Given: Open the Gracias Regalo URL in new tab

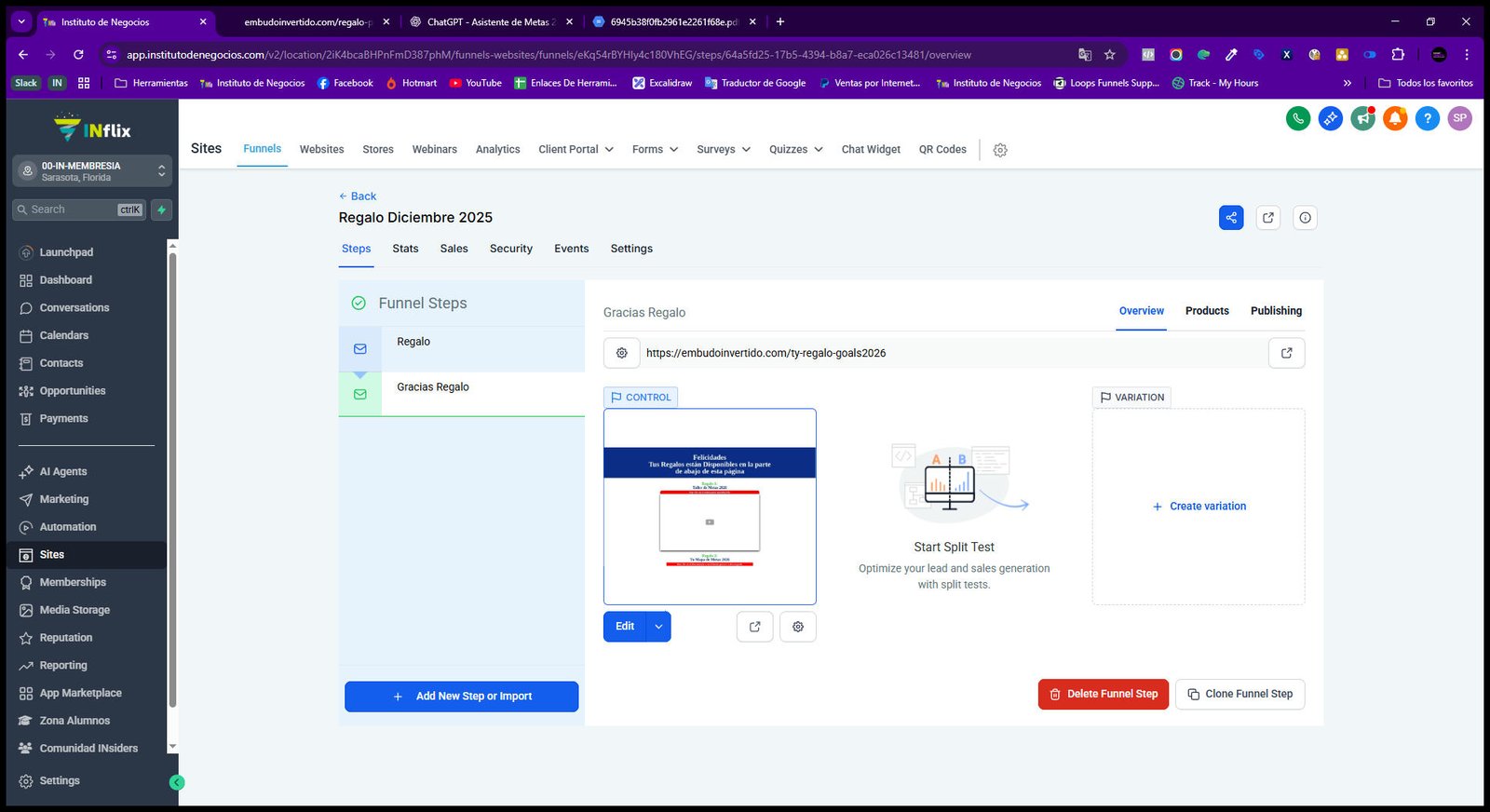Looking at the screenshot, I should point(1287,353).
